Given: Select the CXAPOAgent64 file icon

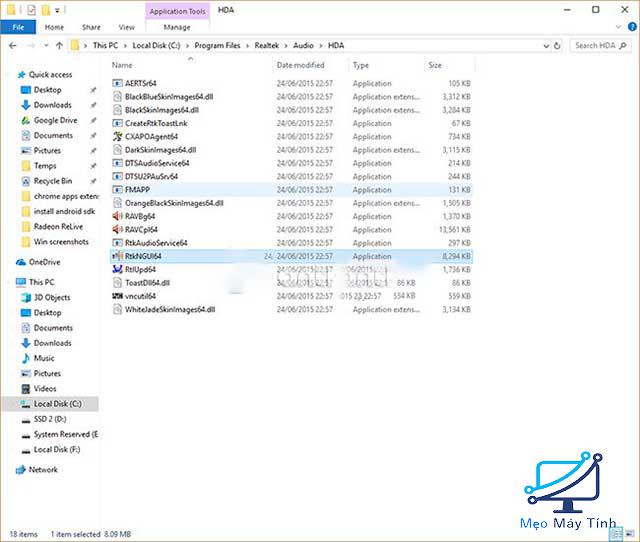Looking at the screenshot, I should [x=118, y=137].
